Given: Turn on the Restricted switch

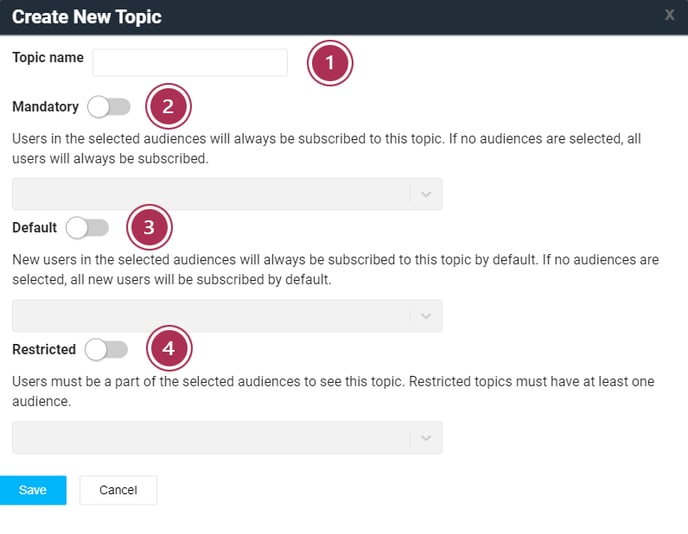Looking at the screenshot, I should [107, 350].
